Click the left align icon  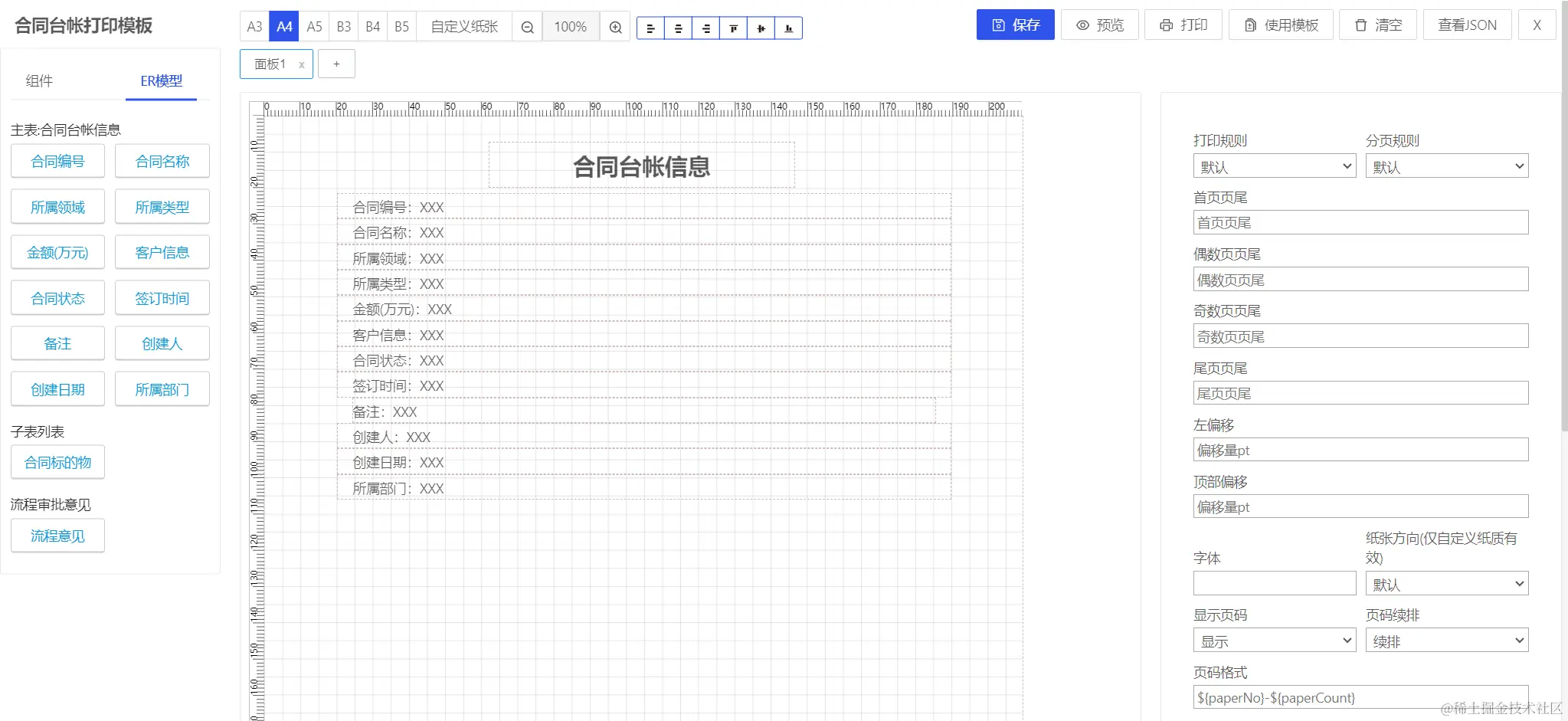(x=650, y=28)
